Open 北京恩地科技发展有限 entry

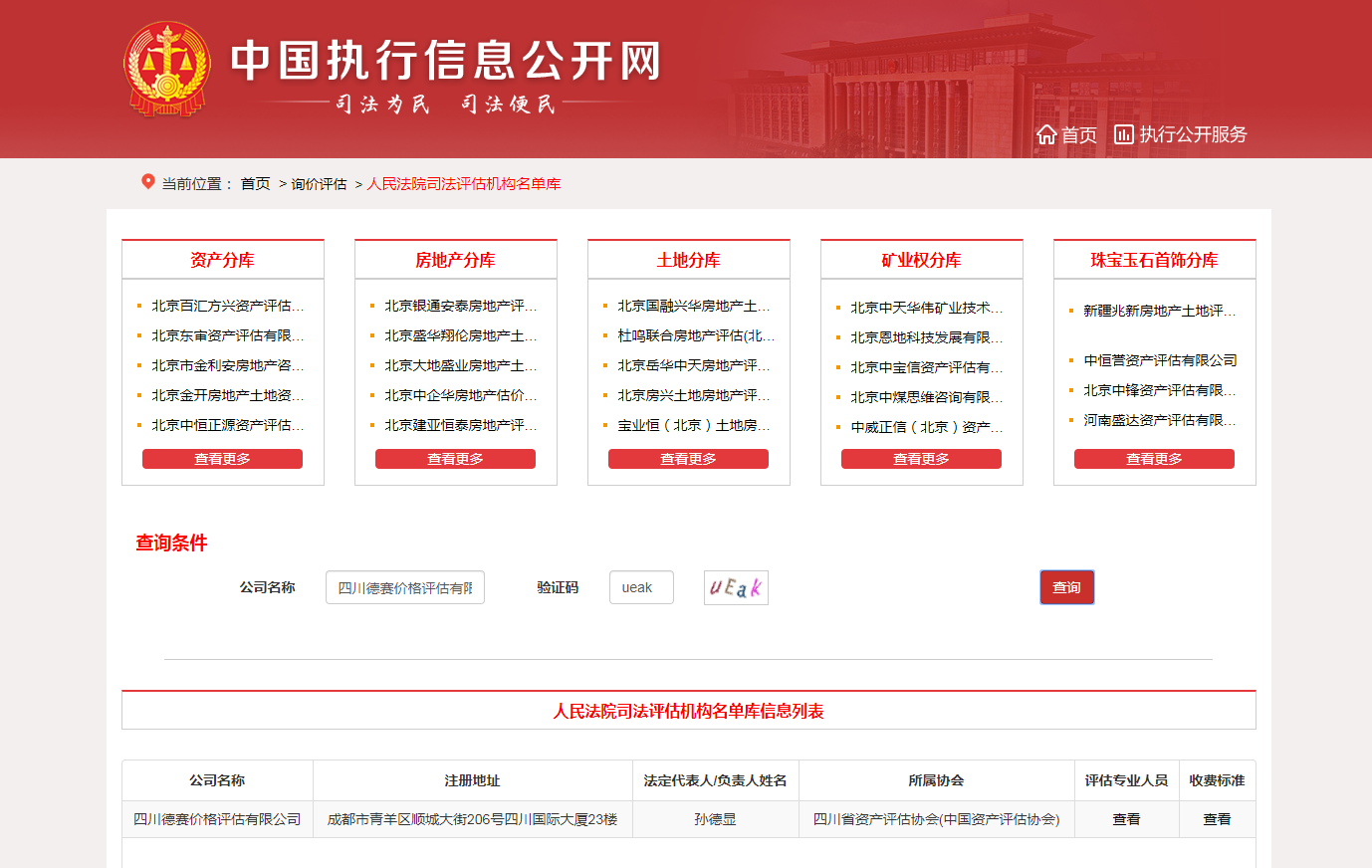[x=927, y=337]
